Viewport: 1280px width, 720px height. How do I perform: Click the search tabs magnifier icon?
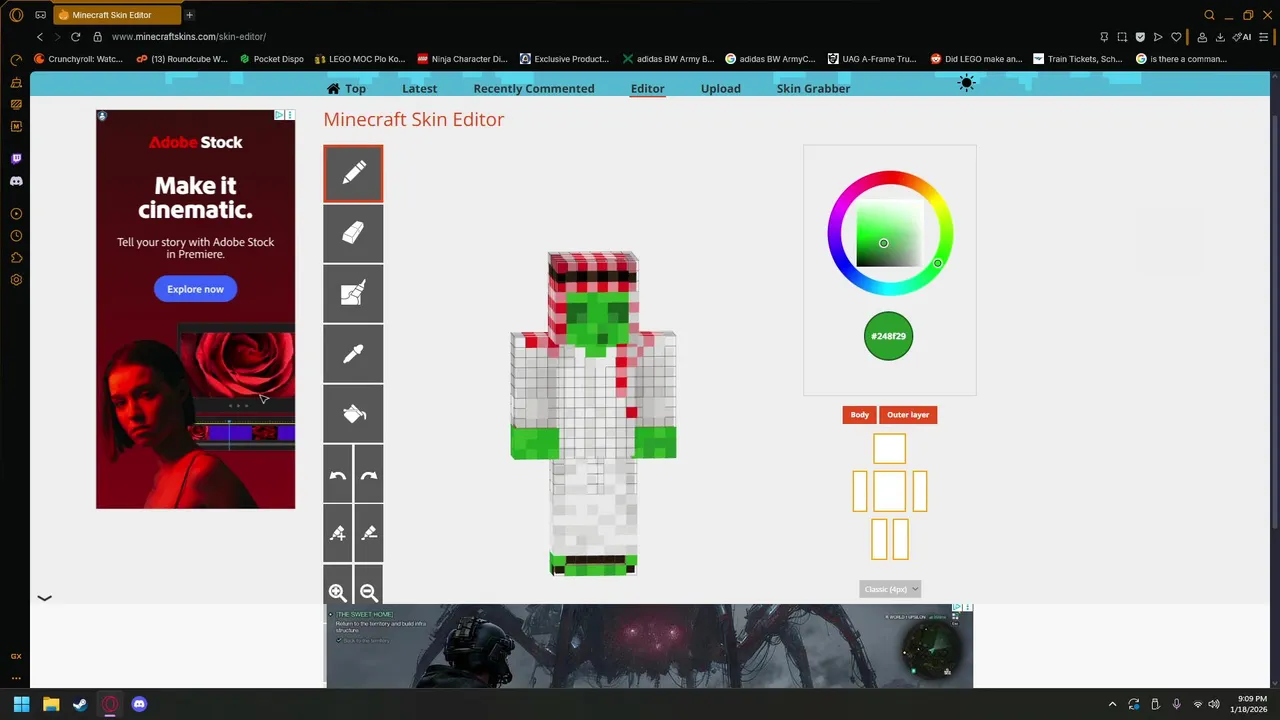coord(1209,15)
